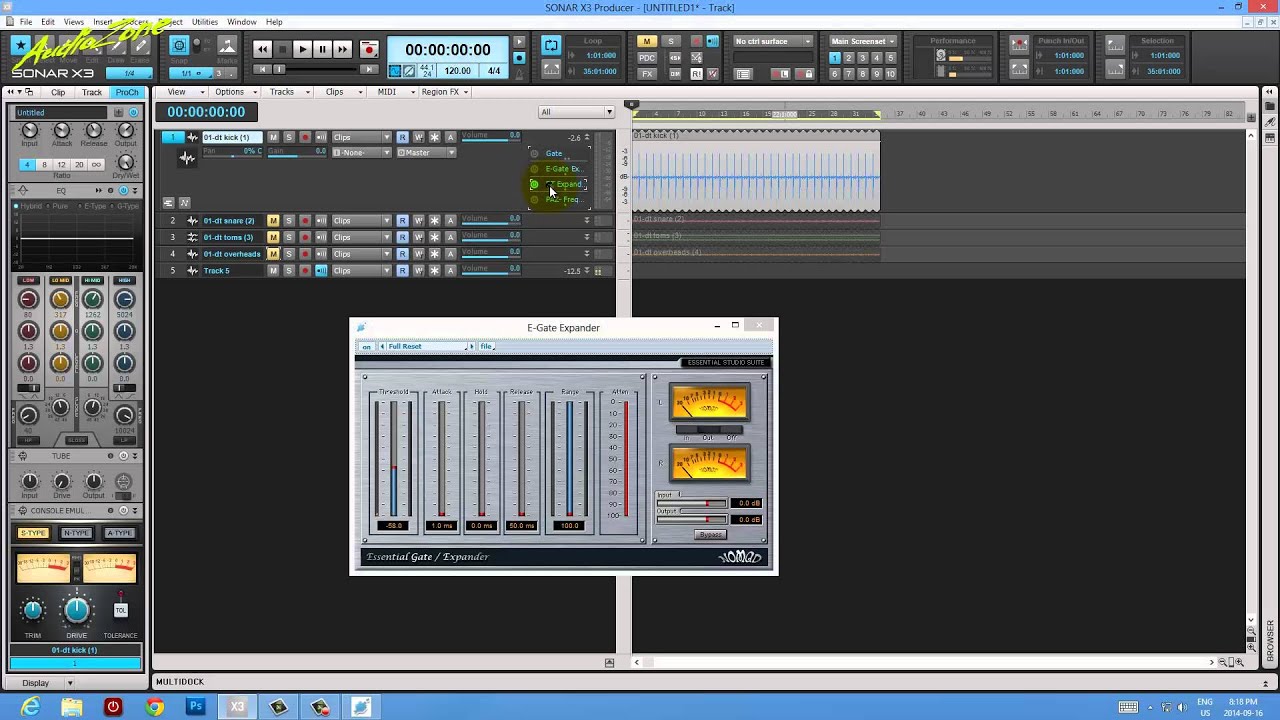Open the Window menu
The width and height of the screenshot is (1280, 720).
point(242,21)
